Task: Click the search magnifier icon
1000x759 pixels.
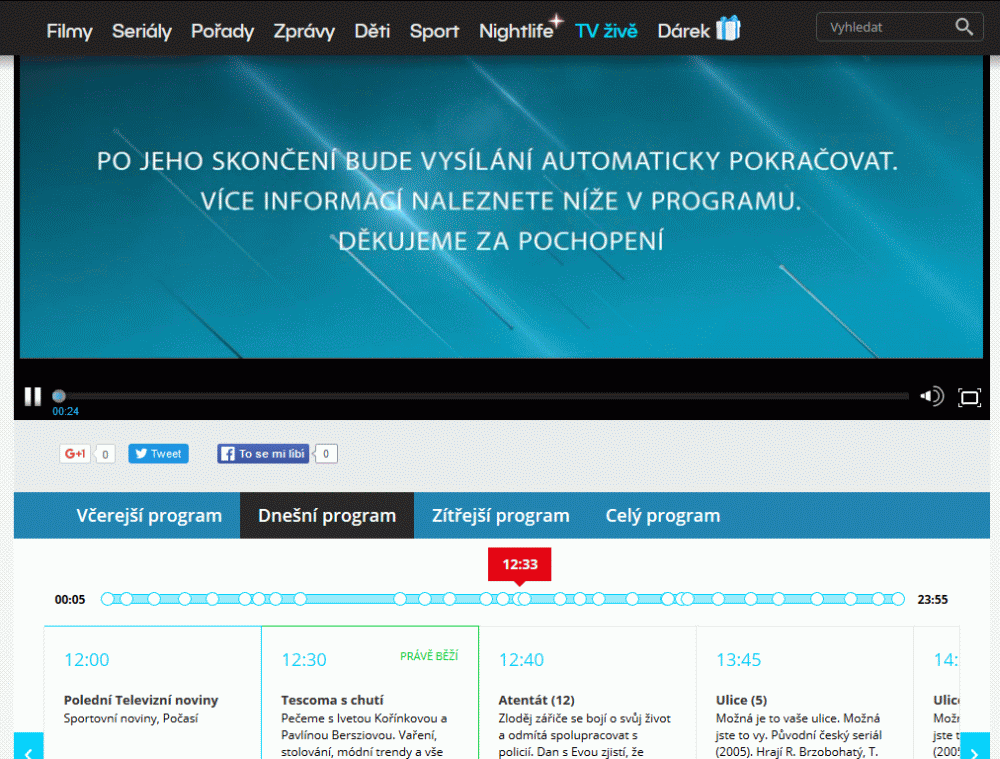Action: pyautogui.click(x=963, y=27)
